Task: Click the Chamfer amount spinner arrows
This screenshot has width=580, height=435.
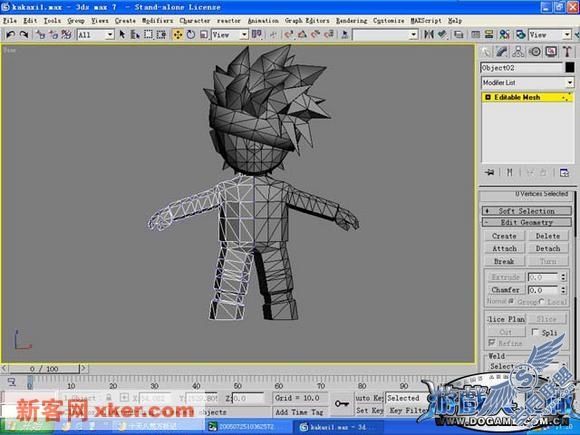Action: click(563, 290)
